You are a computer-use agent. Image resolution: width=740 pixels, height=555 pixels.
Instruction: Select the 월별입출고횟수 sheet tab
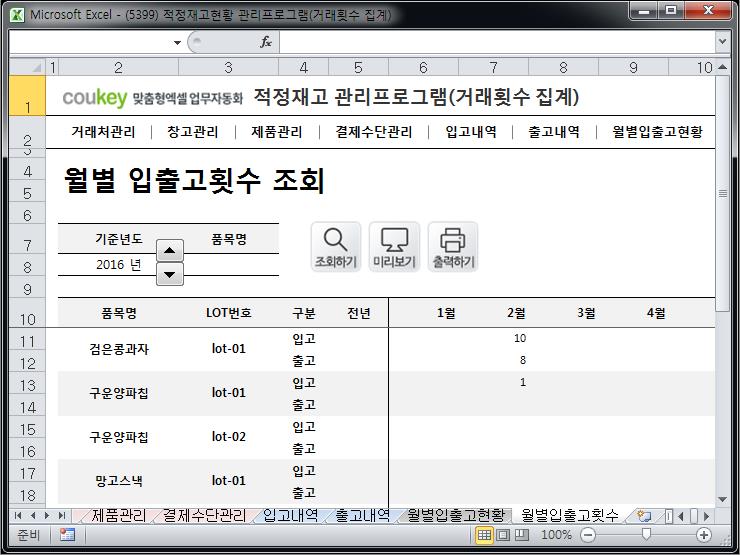point(570,515)
